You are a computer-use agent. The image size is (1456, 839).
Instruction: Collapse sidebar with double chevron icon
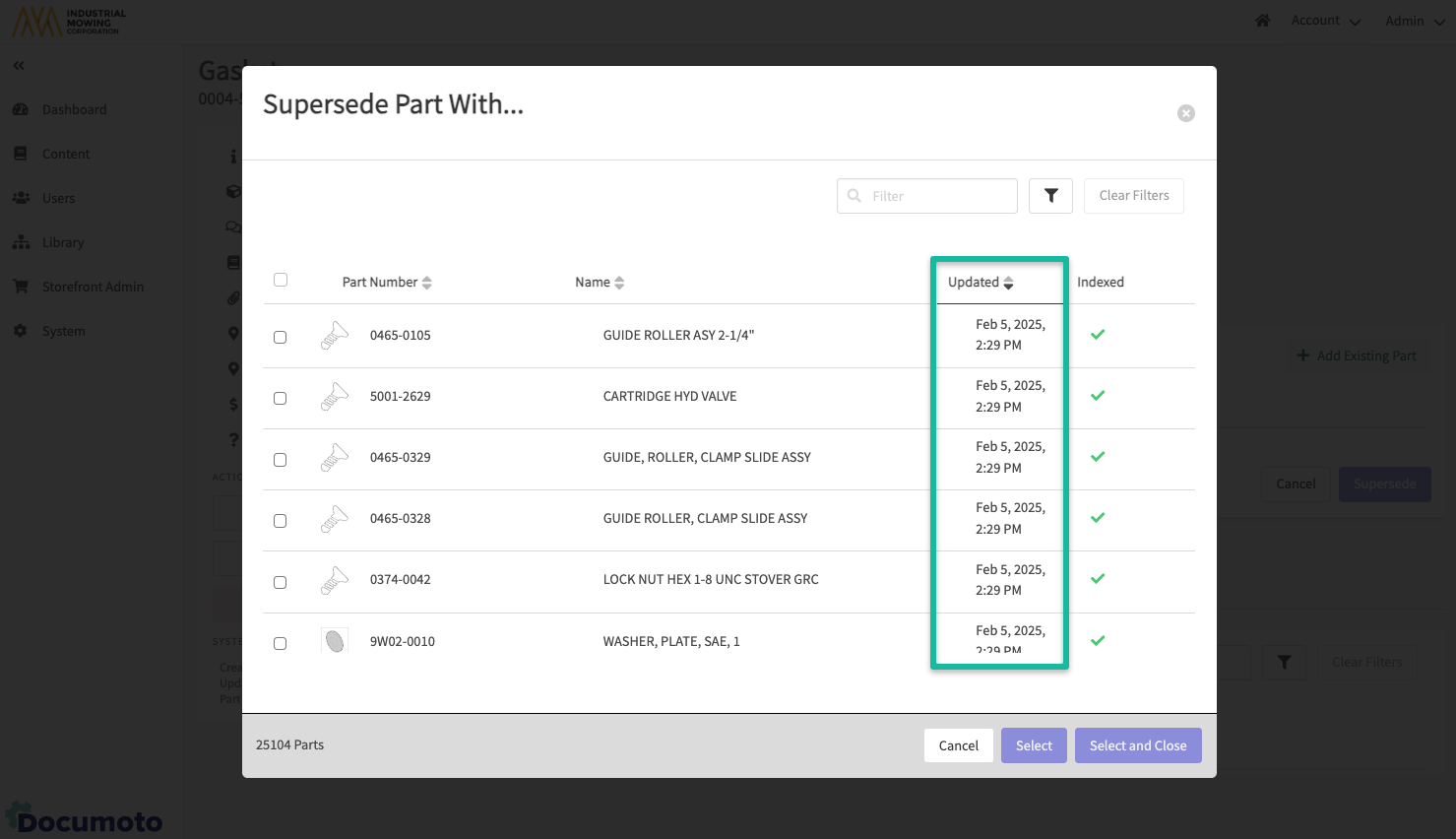point(19,65)
